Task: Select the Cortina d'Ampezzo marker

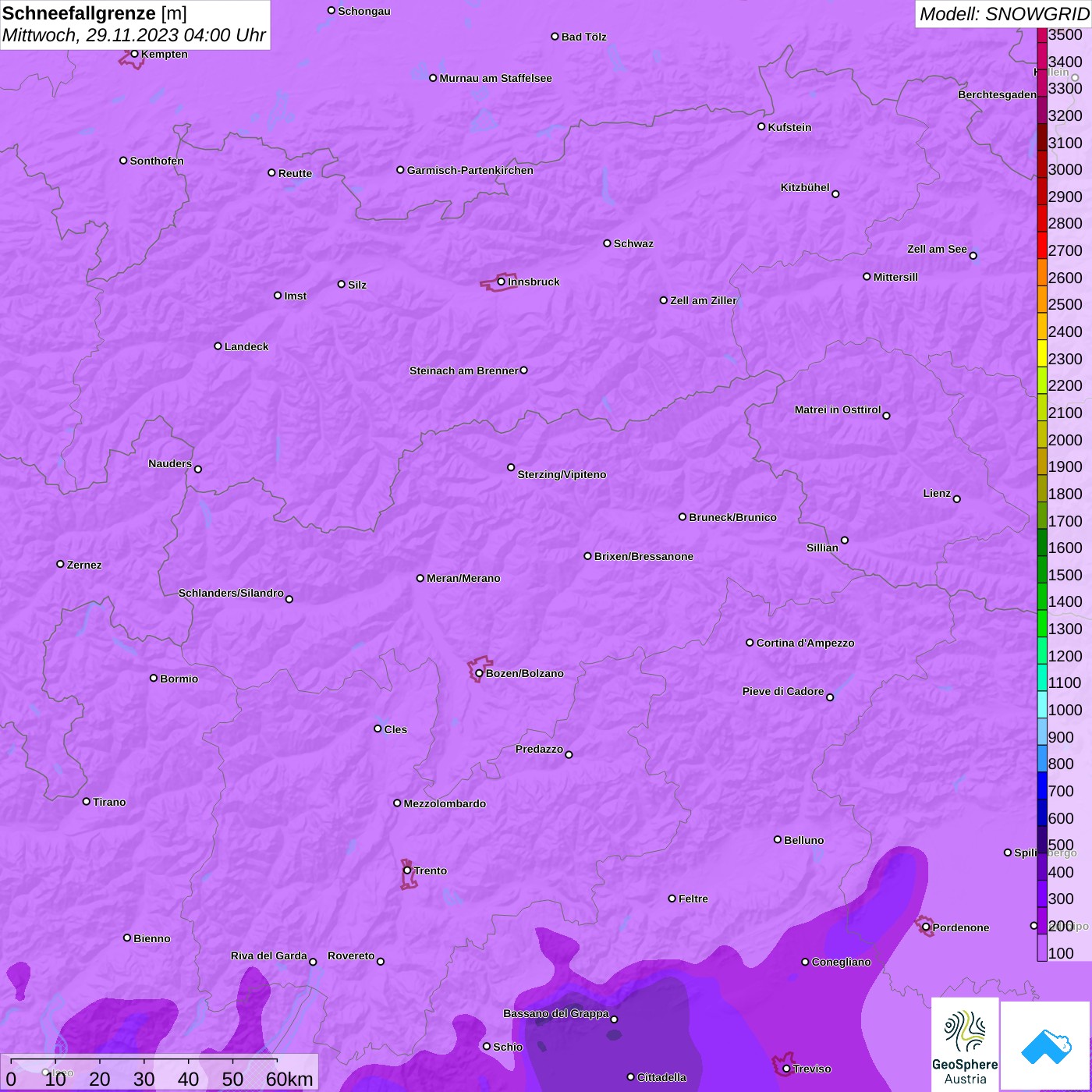Action: pos(750,643)
